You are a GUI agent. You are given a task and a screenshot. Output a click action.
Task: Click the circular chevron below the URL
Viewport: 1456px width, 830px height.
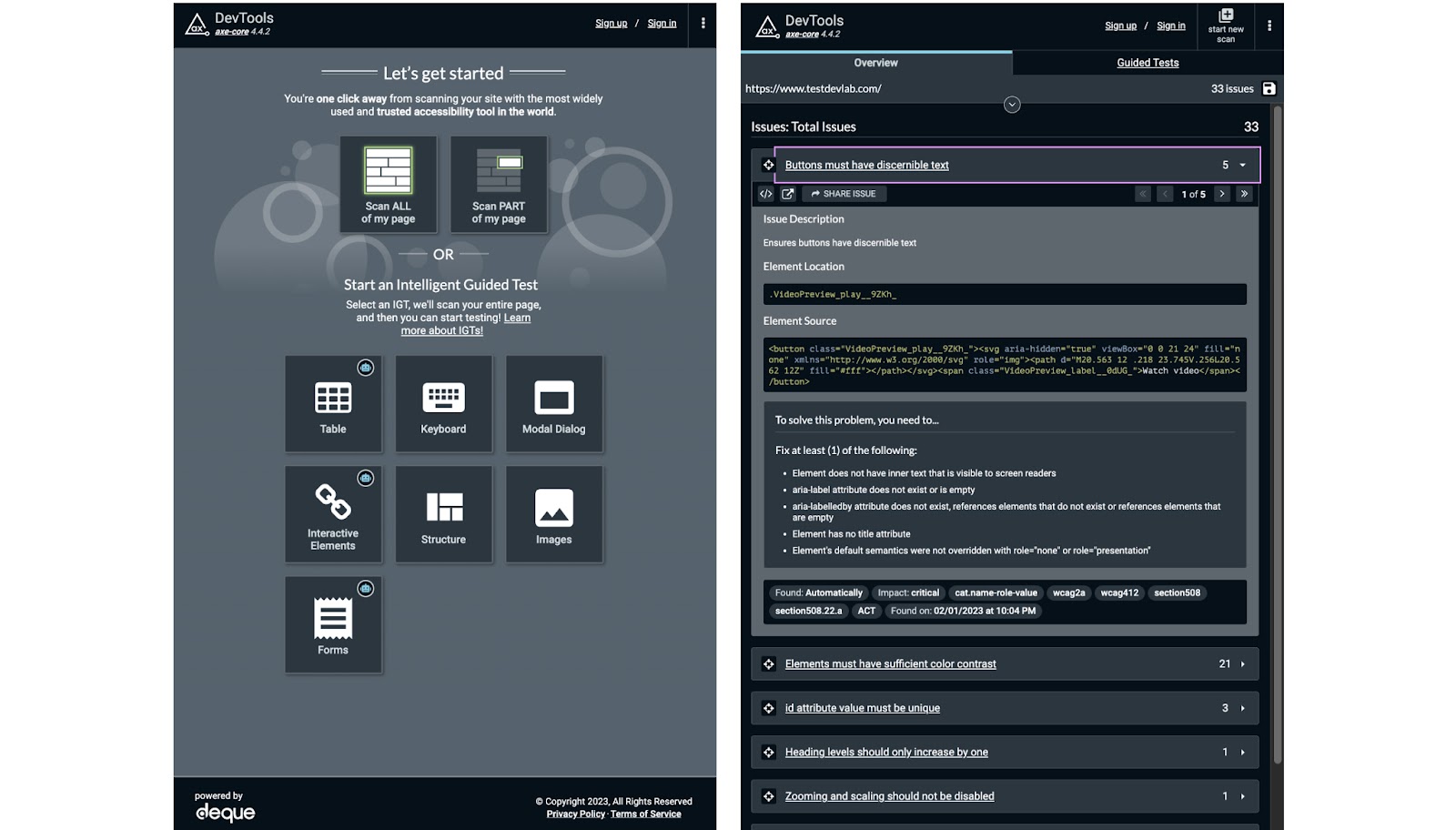point(1012,105)
